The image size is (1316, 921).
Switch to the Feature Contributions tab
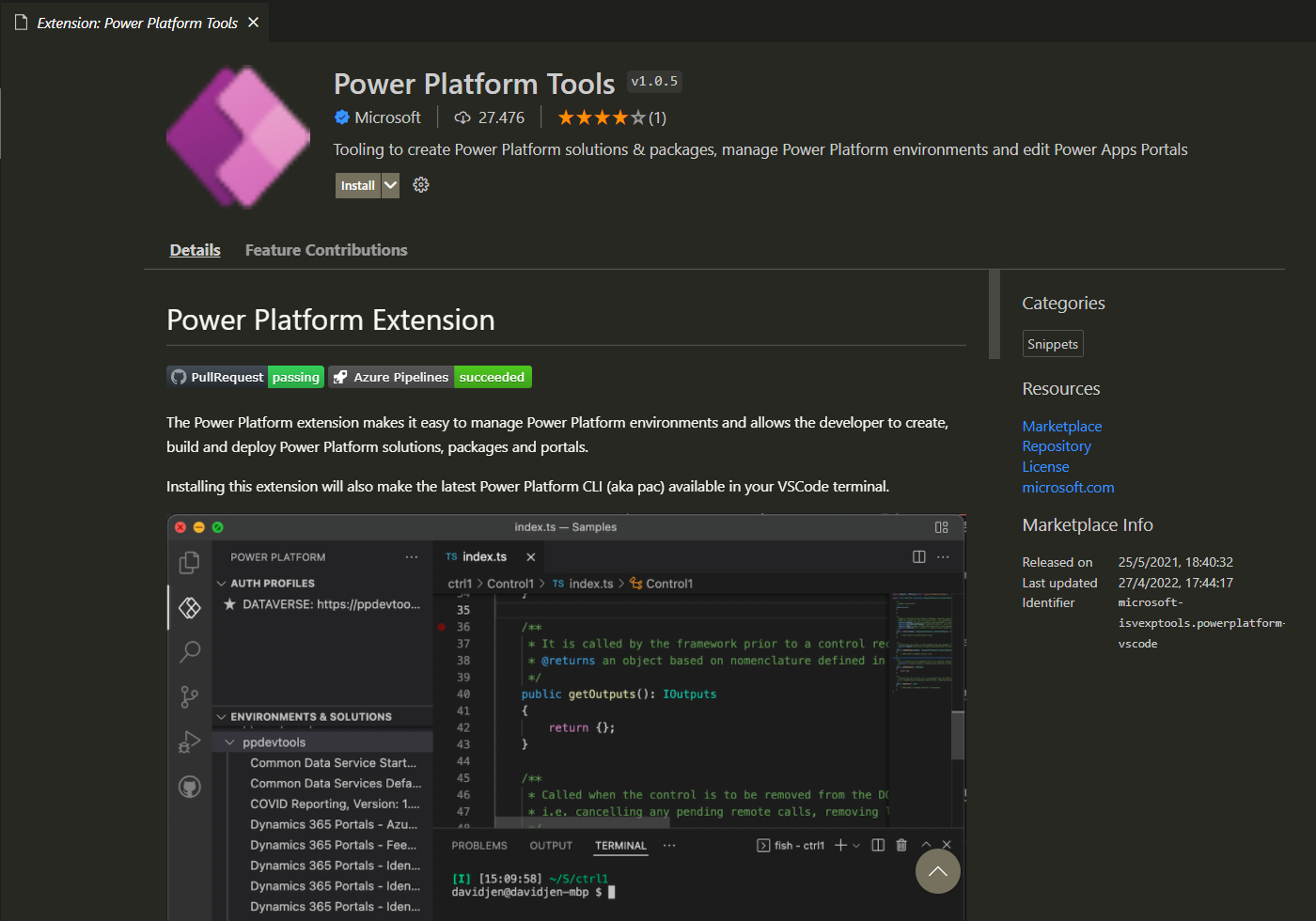[325, 249]
